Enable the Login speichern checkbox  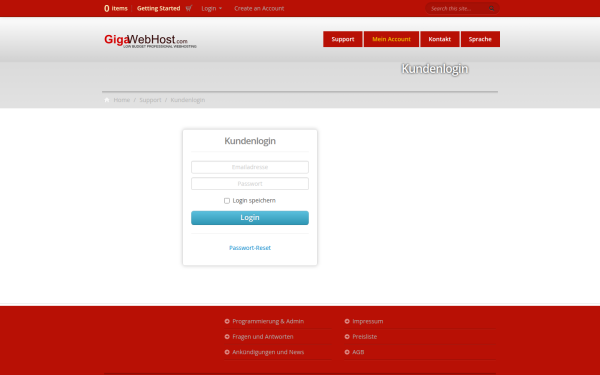(x=227, y=201)
